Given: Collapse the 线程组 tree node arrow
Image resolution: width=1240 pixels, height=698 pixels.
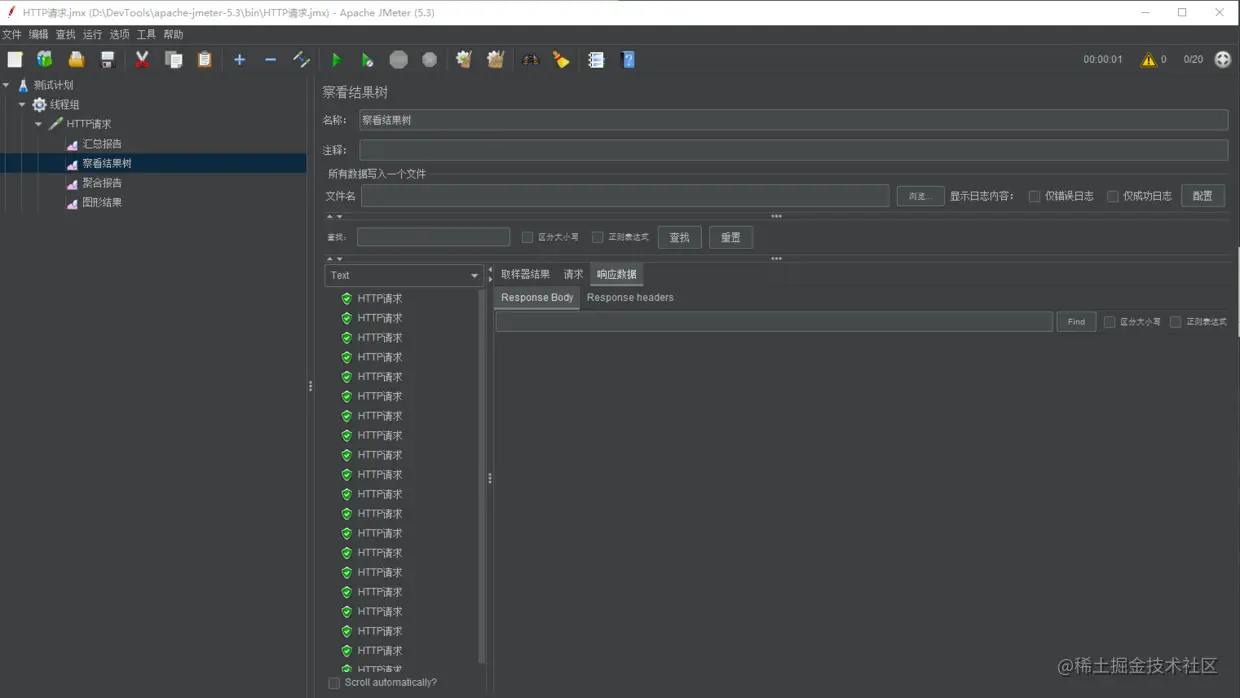Looking at the screenshot, I should pyautogui.click(x=22, y=104).
